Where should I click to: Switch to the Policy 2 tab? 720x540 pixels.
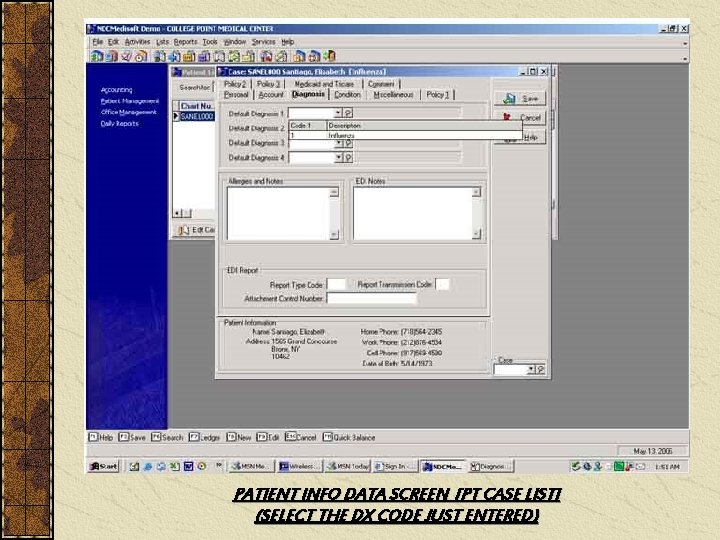coord(235,84)
